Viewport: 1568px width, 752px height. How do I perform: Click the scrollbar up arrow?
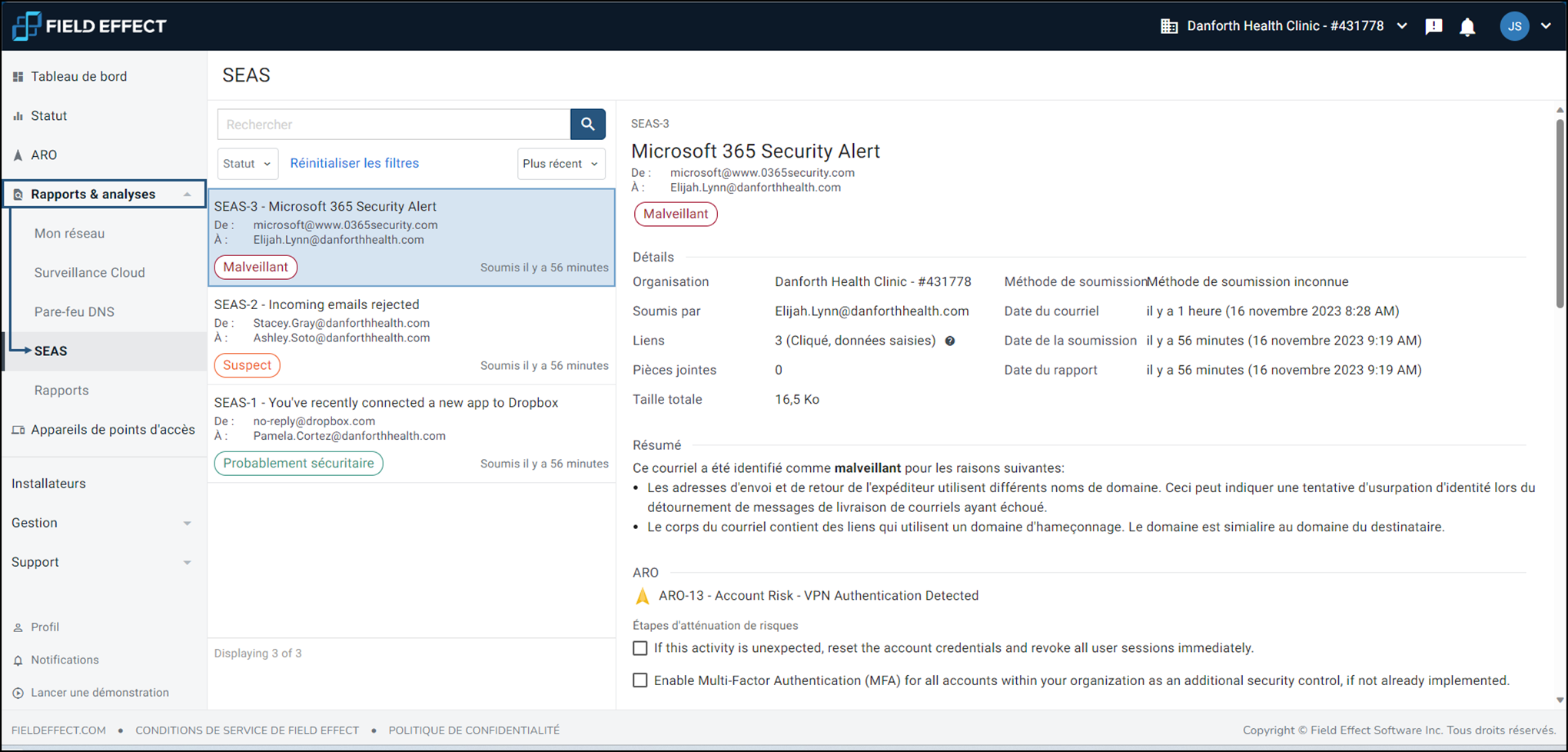(1560, 111)
